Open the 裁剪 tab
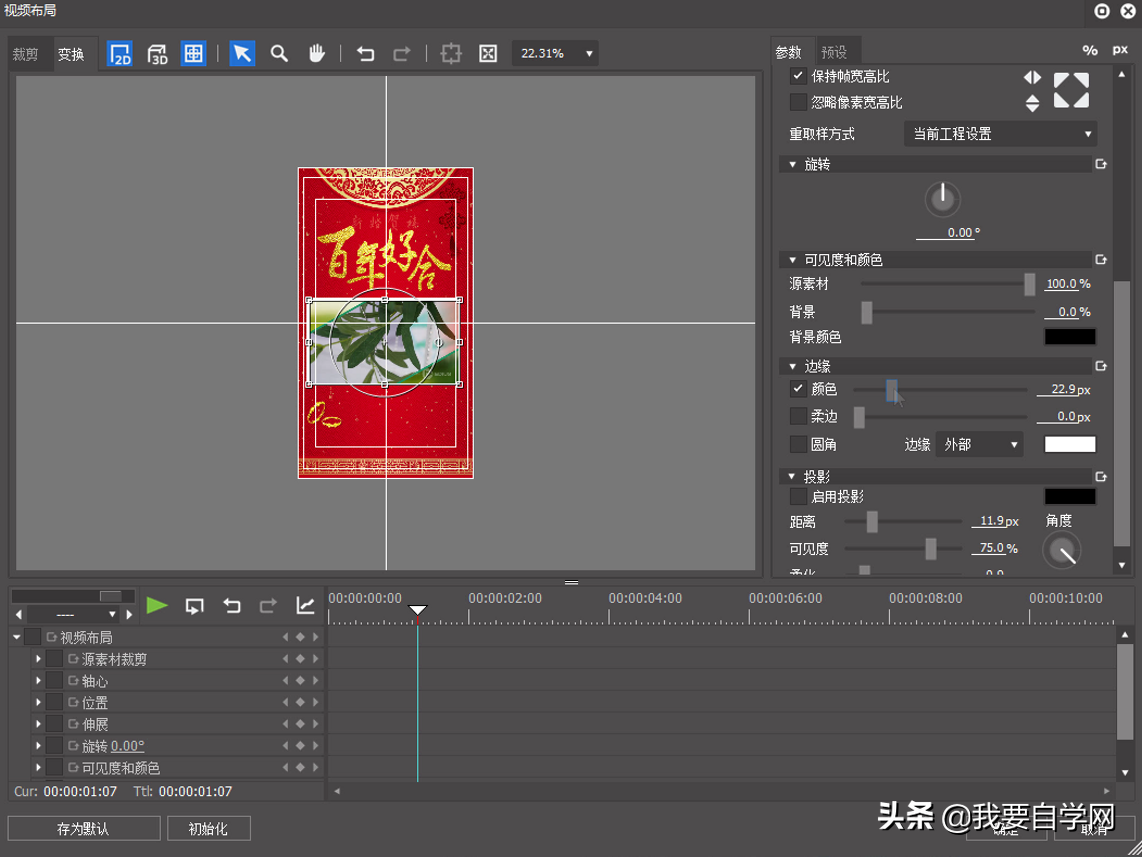Image resolution: width=1142 pixels, height=857 pixels. tap(25, 54)
